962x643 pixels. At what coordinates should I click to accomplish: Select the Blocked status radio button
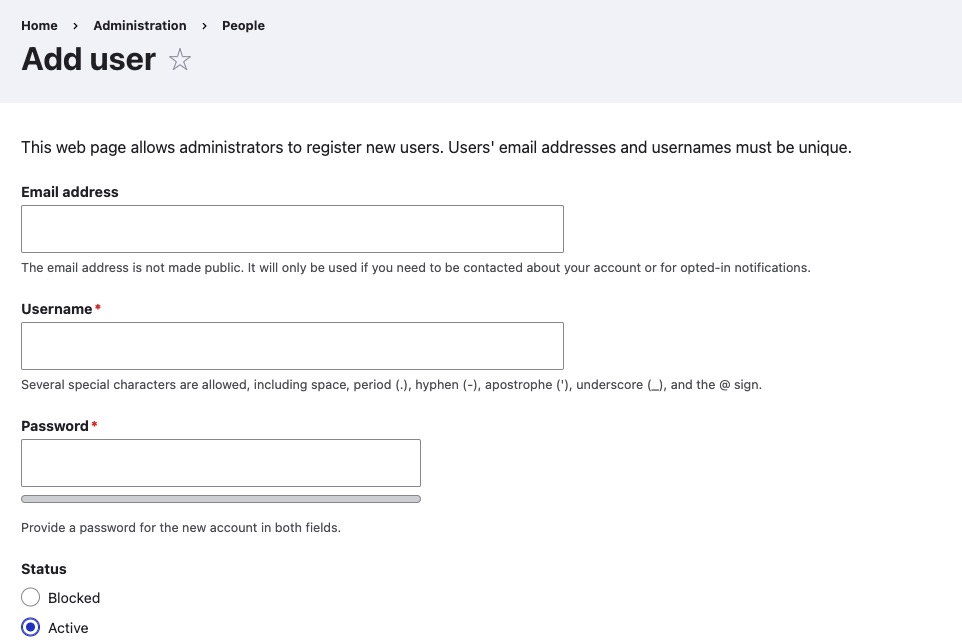coord(31,597)
